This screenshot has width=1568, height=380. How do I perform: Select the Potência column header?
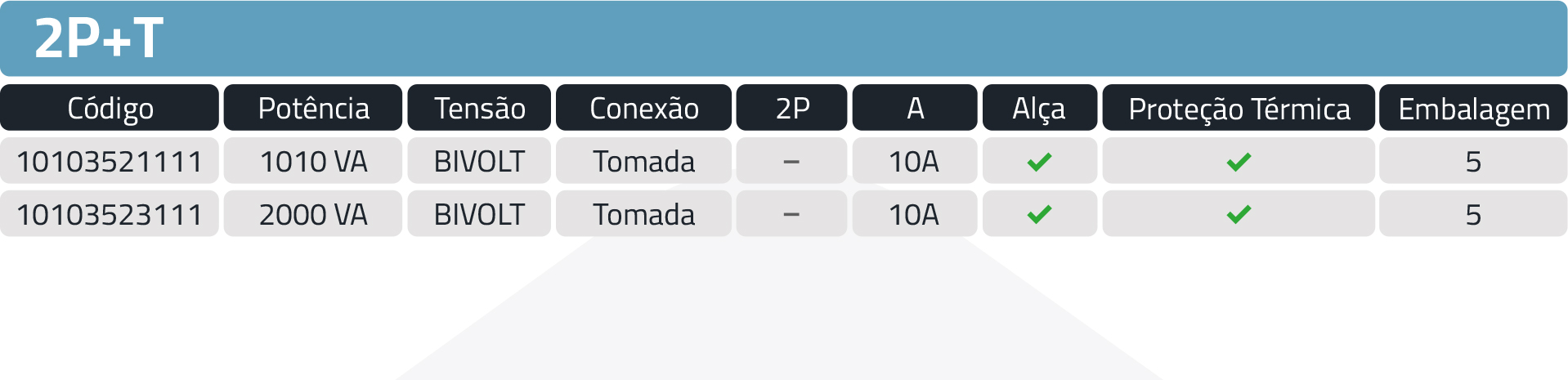tap(313, 108)
